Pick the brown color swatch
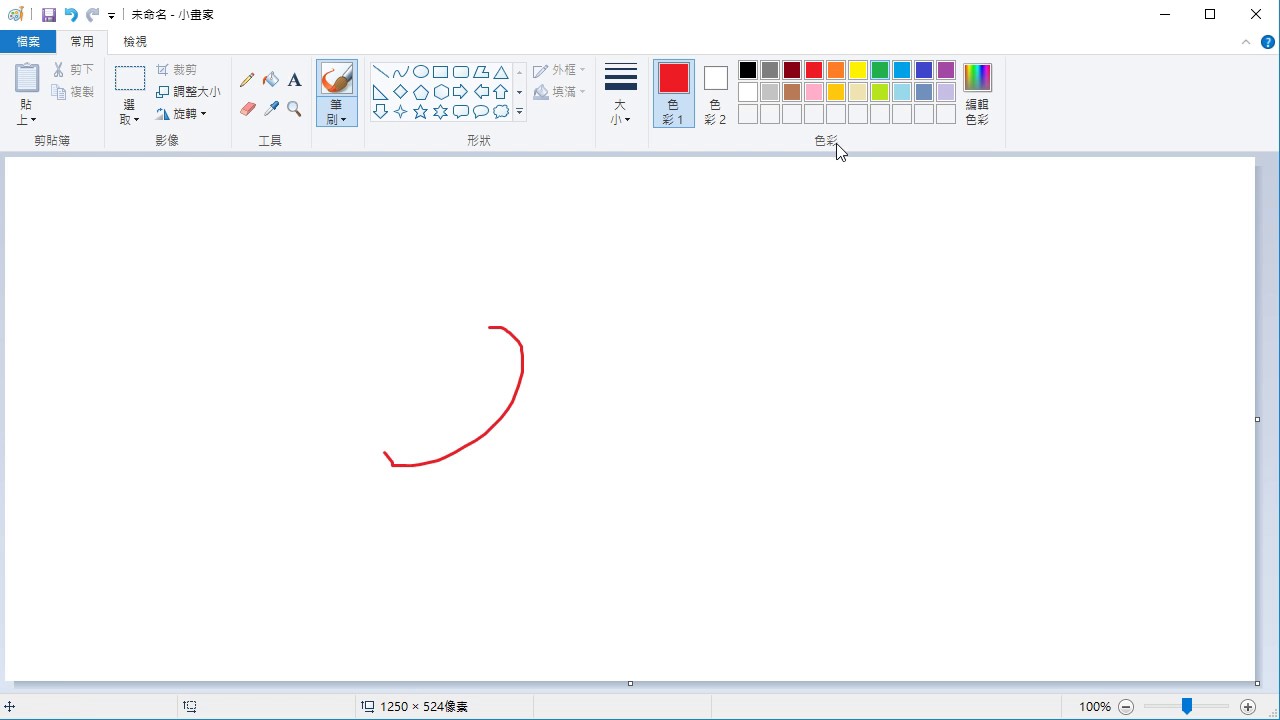Image resolution: width=1280 pixels, height=720 pixels. 792,92
